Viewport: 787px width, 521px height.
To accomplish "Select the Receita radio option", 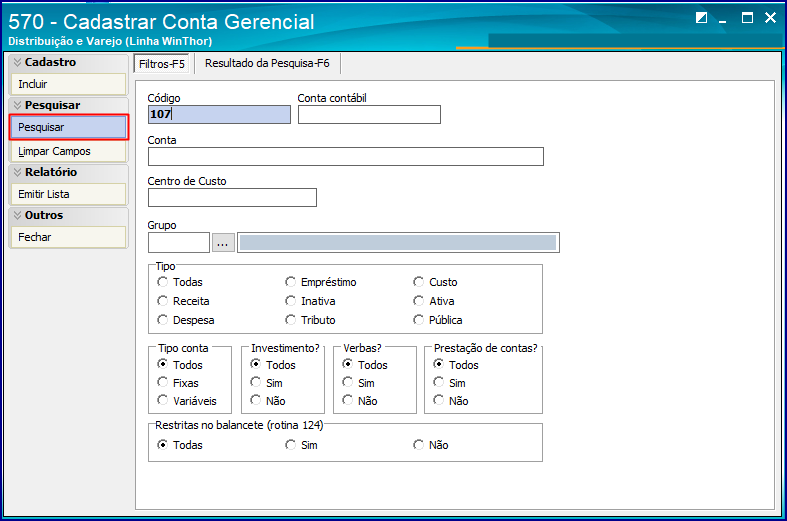I will click(x=183, y=301).
